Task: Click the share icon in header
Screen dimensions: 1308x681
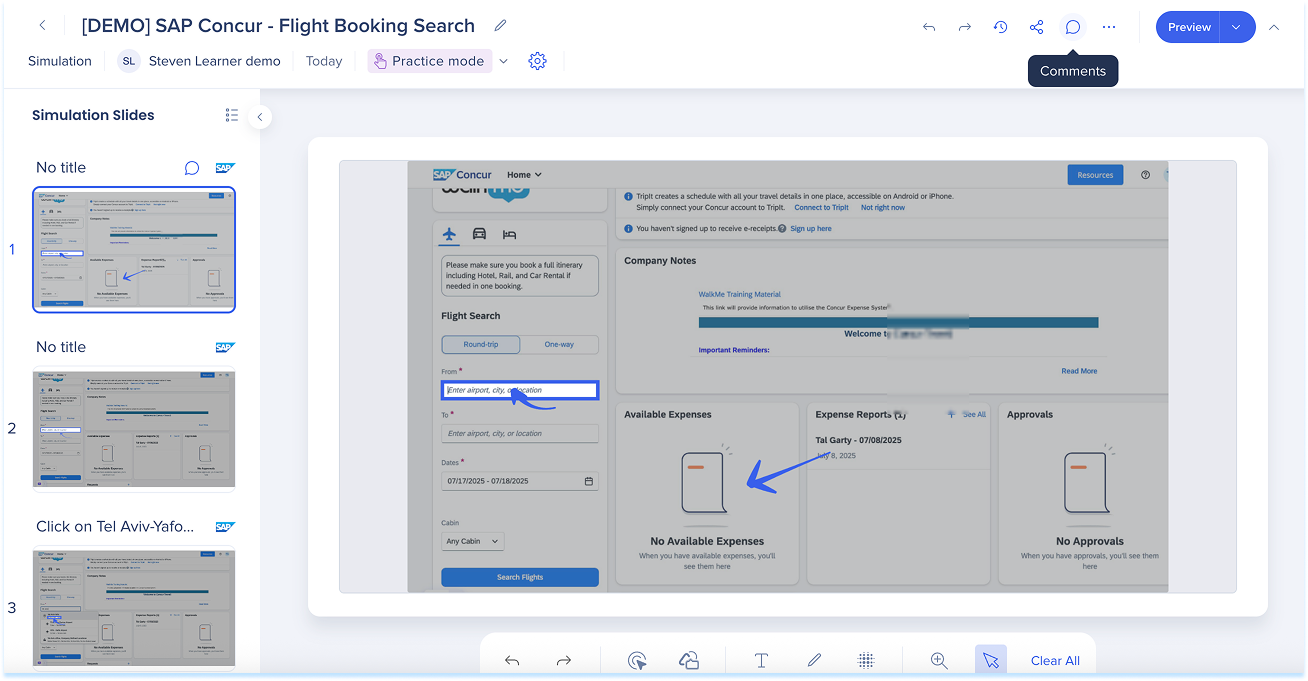Action: (1036, 27)
